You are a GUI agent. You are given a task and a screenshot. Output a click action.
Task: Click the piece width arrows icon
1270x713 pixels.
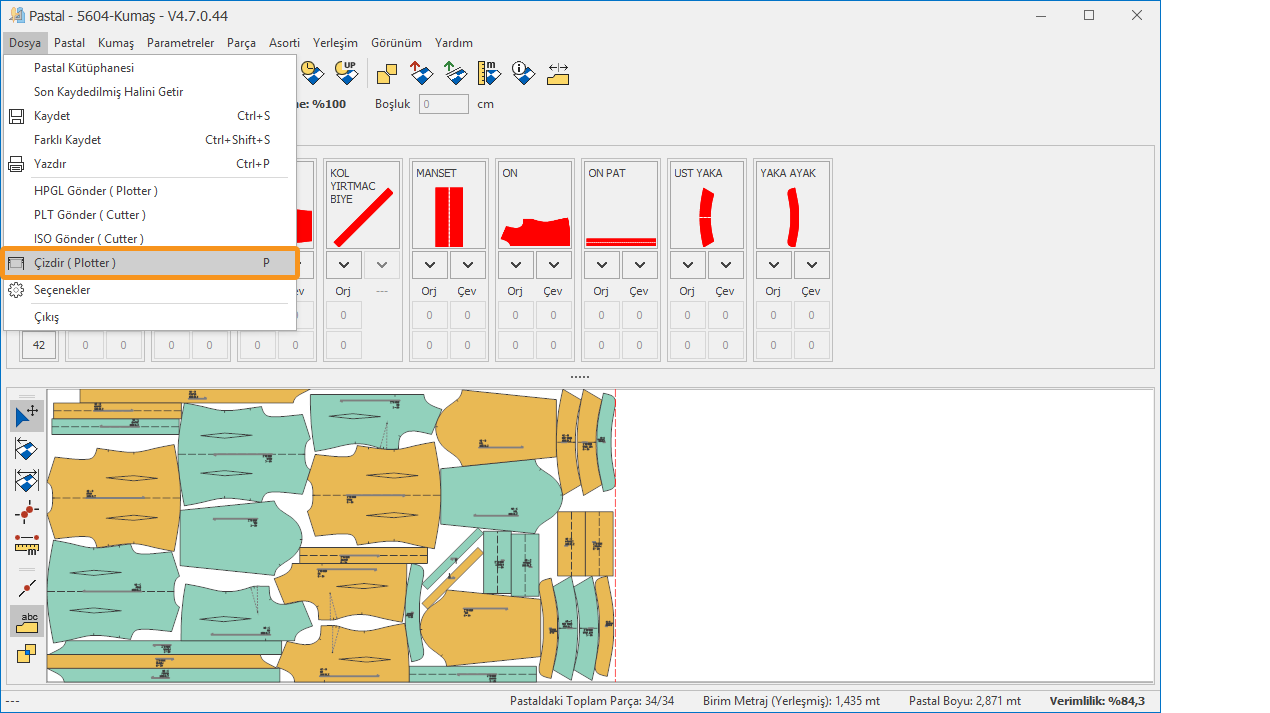tap(557, 73)
